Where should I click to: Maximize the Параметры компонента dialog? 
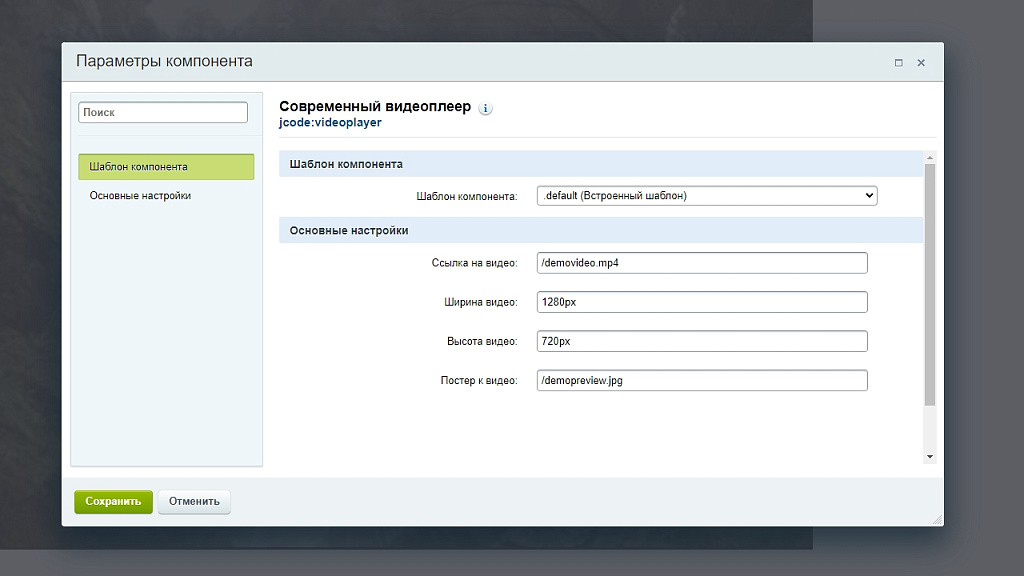pos(899,63)
